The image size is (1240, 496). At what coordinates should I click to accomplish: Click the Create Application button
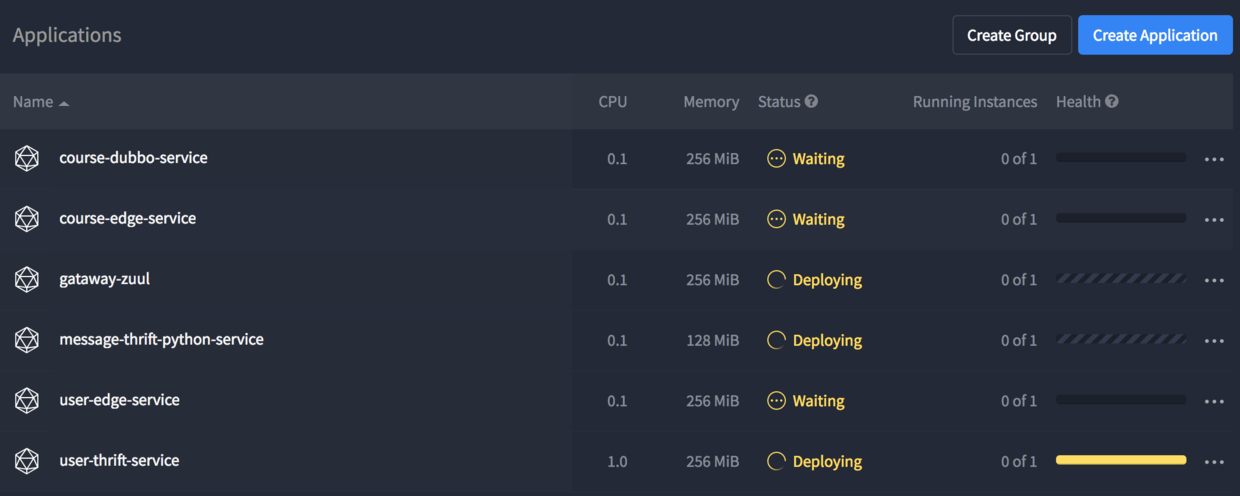click(1155, 35)
